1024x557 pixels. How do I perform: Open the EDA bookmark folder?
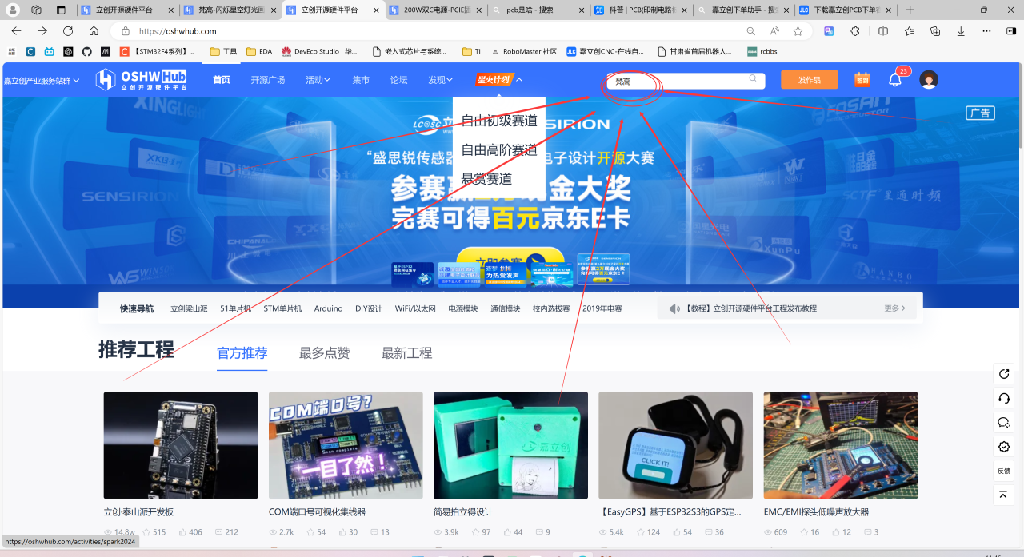pos(259,51)
